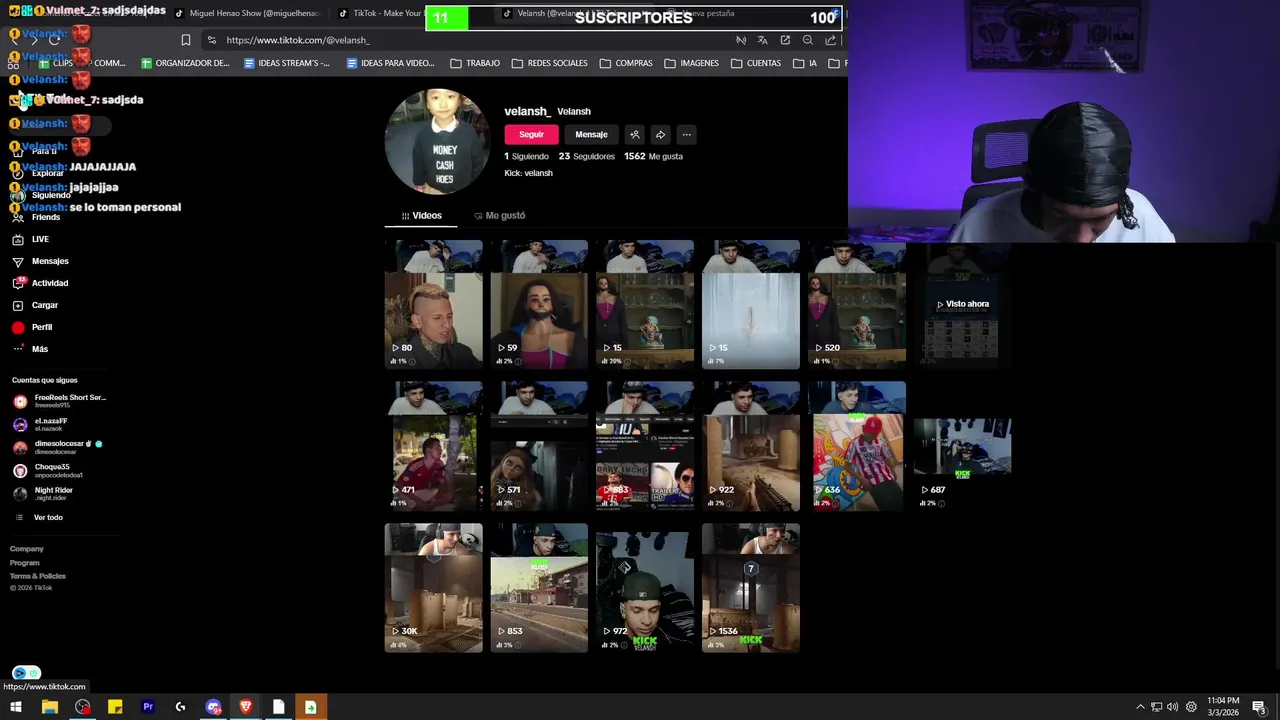The image size is (1280, 720).
Task: Click the LIVE icon in TikTok sidebar
Action: pyautogui.click(x=18, y=239)
